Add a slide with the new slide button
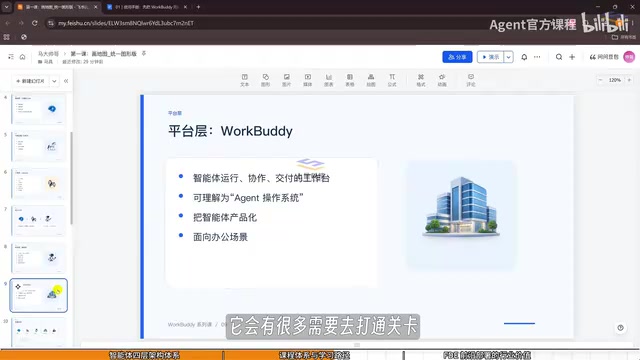This screenshot has width=640, height=360. pyautogui.click(x=31, y=81)
